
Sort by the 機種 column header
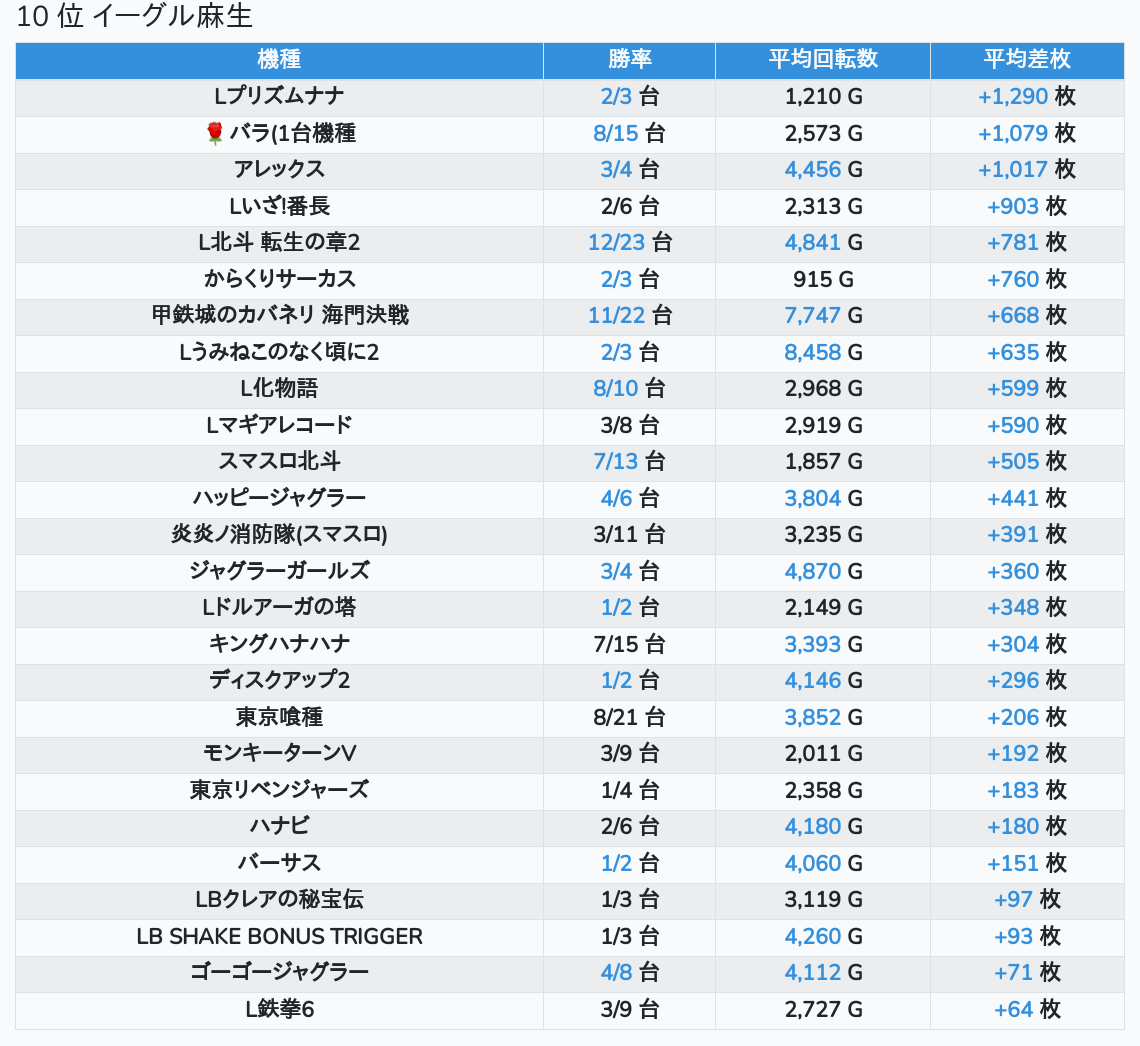[x=279, y=59]
